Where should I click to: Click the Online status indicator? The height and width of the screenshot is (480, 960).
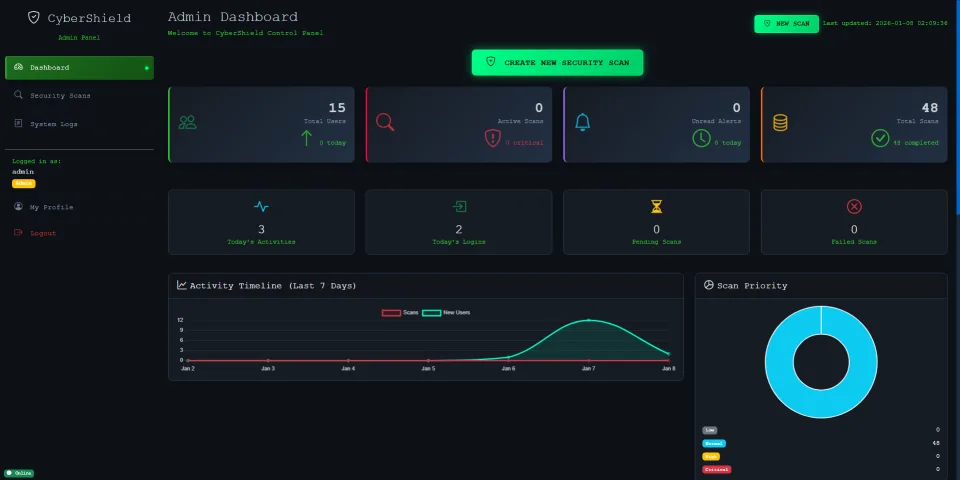tap(20, 473)
